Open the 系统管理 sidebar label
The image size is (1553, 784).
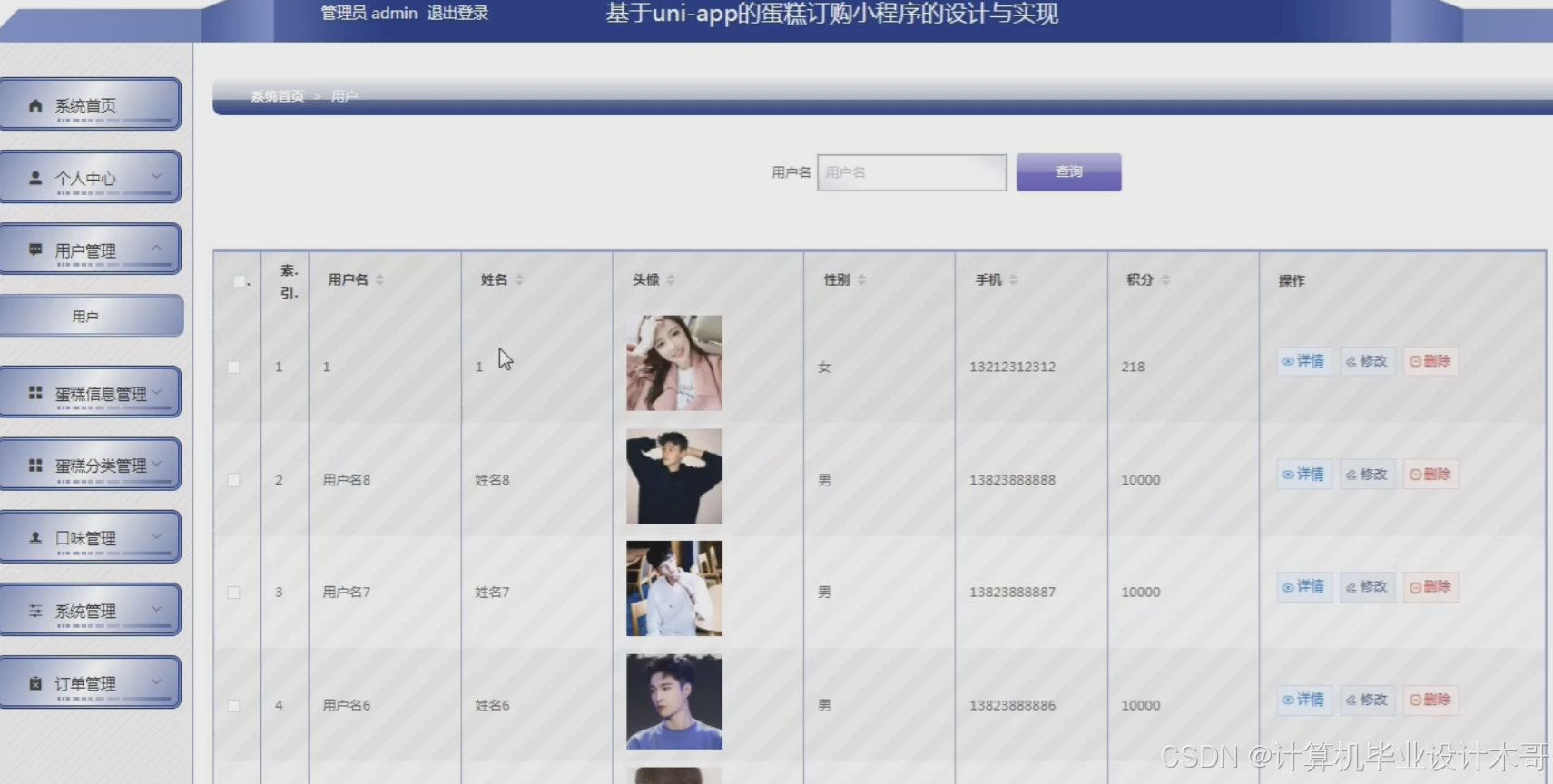(85, 611)
